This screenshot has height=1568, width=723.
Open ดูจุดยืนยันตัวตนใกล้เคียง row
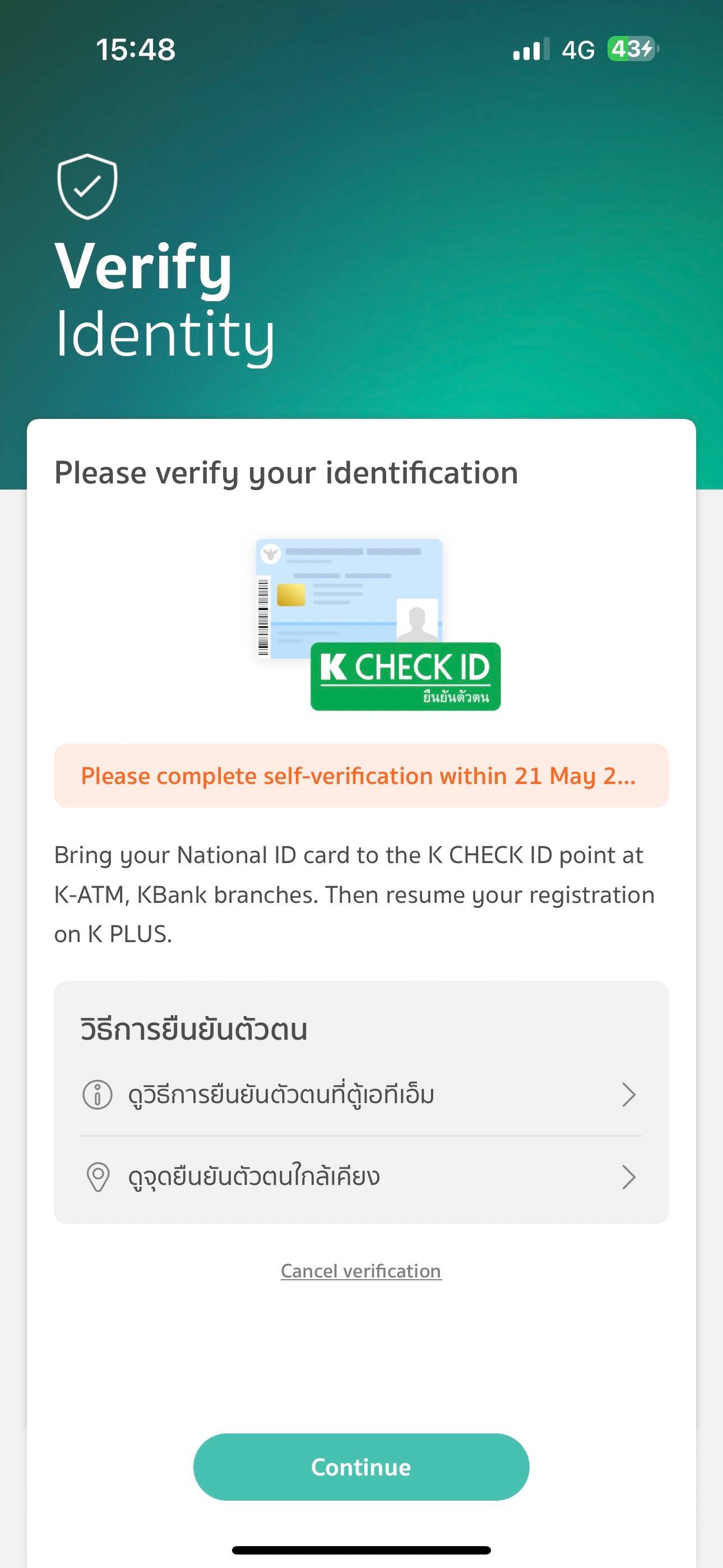[254, 1177]
